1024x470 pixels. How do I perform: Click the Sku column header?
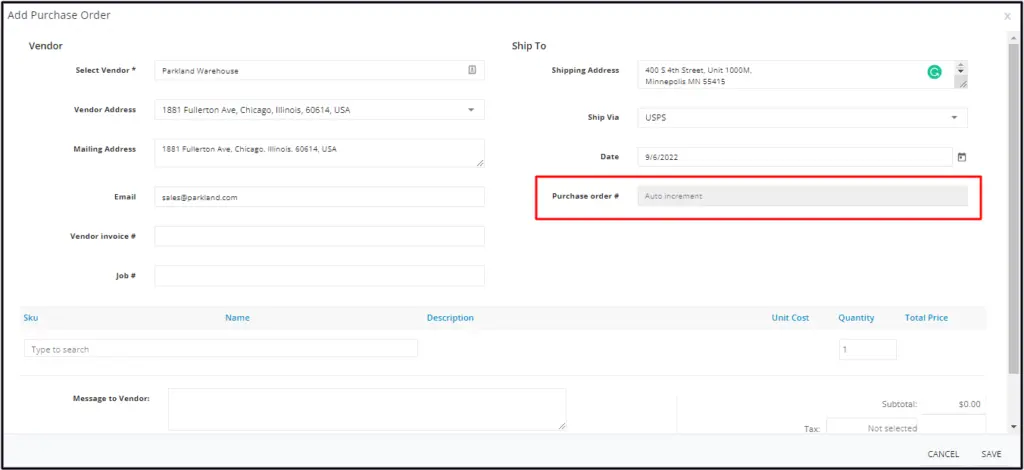(30, 318)
